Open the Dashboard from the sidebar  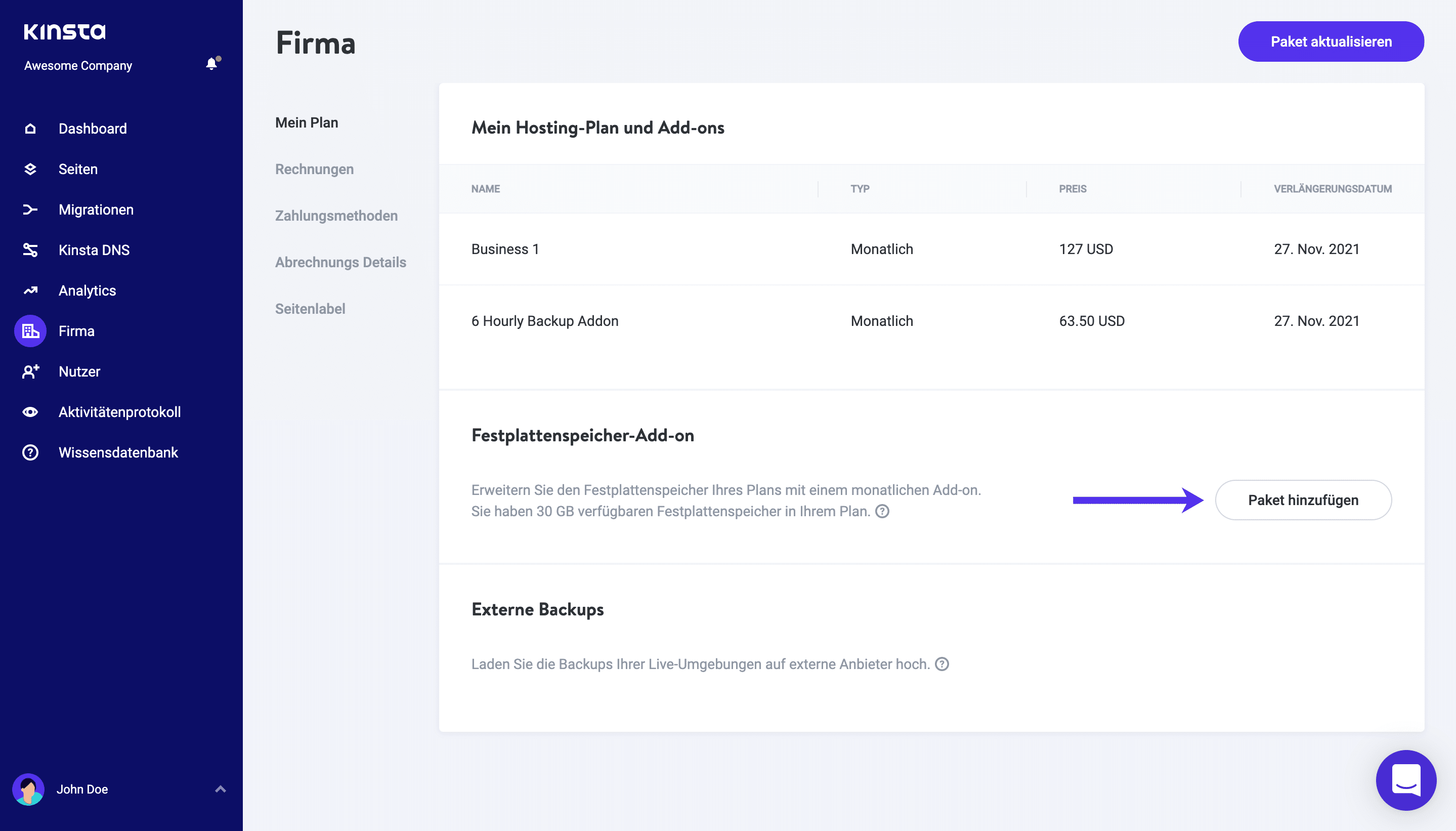[93, 128]
